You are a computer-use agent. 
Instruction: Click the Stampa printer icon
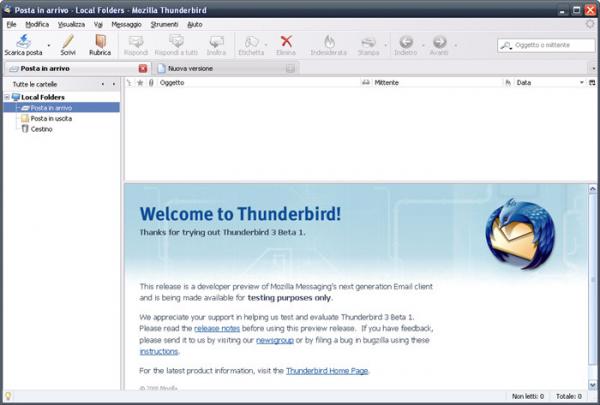(x=369, y=41)
